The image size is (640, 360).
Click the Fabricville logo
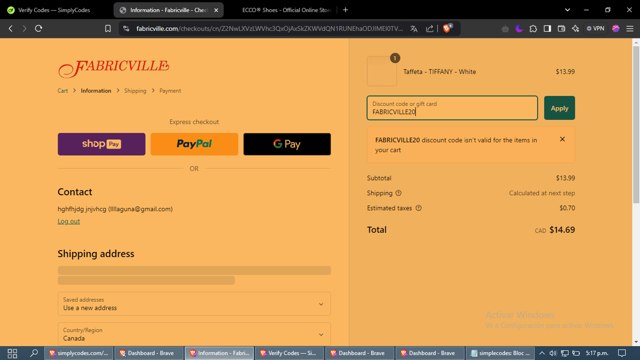(113, 68)
